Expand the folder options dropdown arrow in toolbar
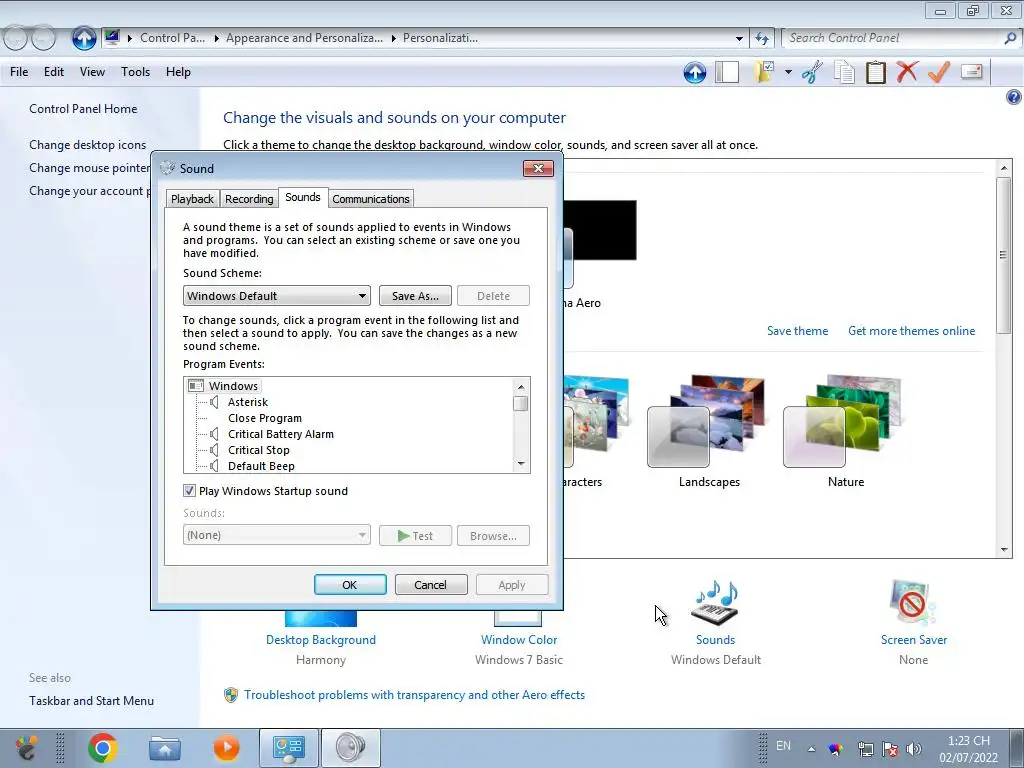The height and width of the screenshot is (768, 1024). 788,72
